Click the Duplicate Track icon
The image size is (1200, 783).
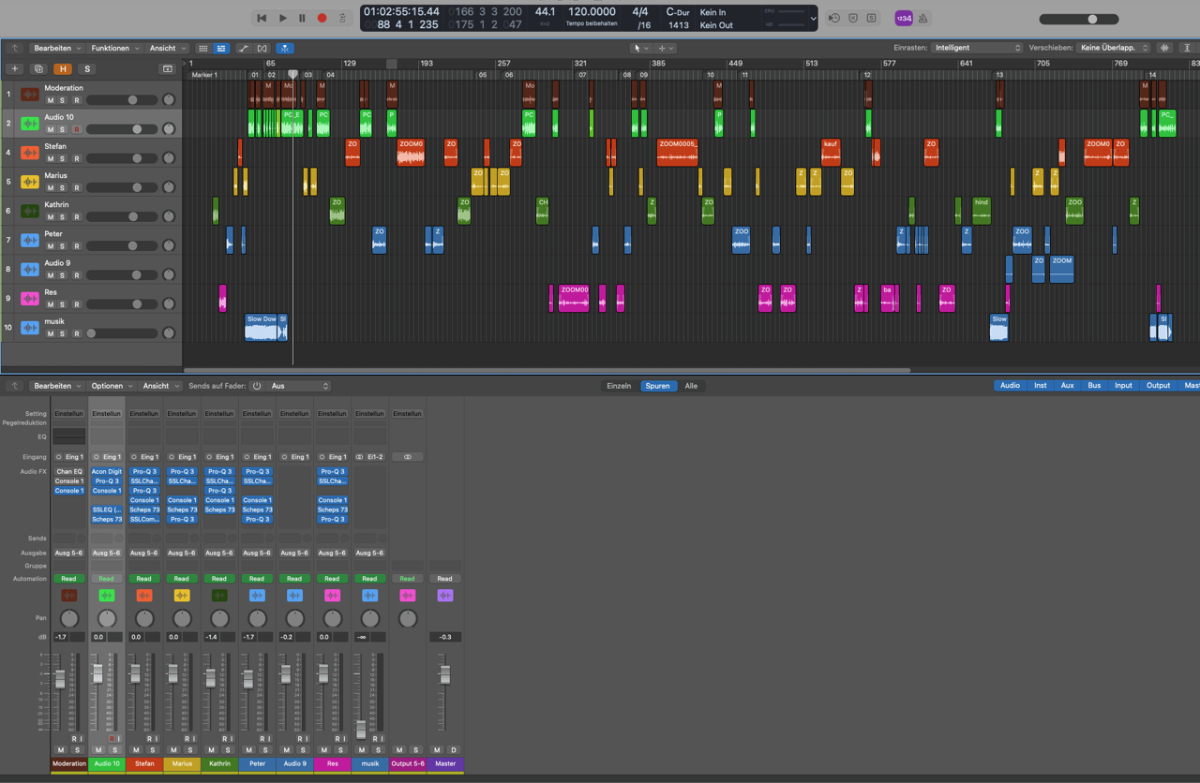pyautogui.click(x=38, y=69)
